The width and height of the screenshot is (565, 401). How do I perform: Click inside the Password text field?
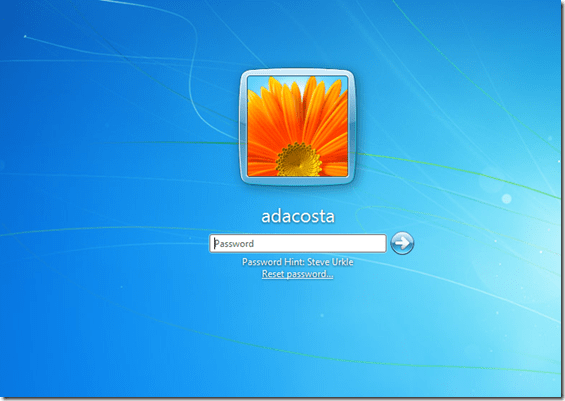click(298, 244)
